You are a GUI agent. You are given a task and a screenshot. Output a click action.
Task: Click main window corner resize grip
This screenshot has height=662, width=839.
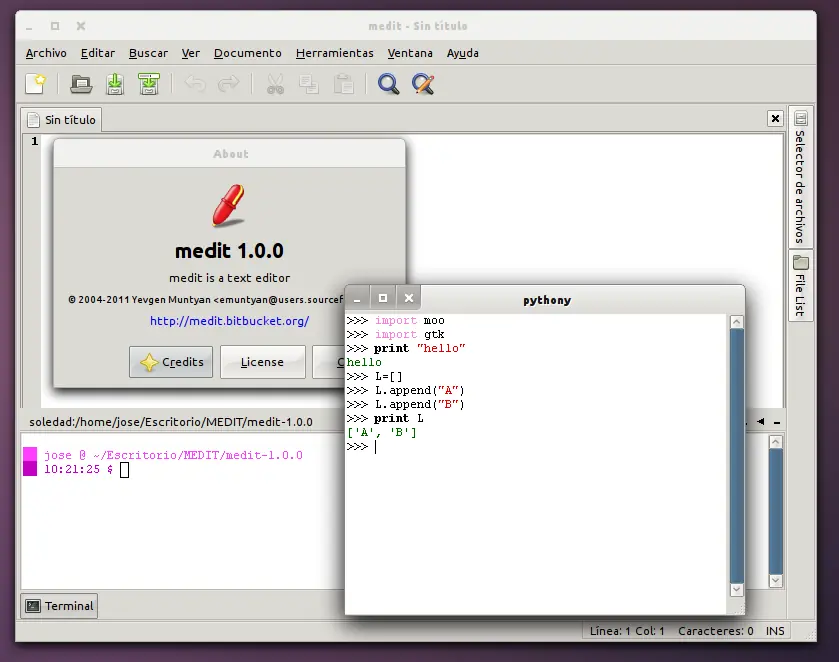[810, 635]
